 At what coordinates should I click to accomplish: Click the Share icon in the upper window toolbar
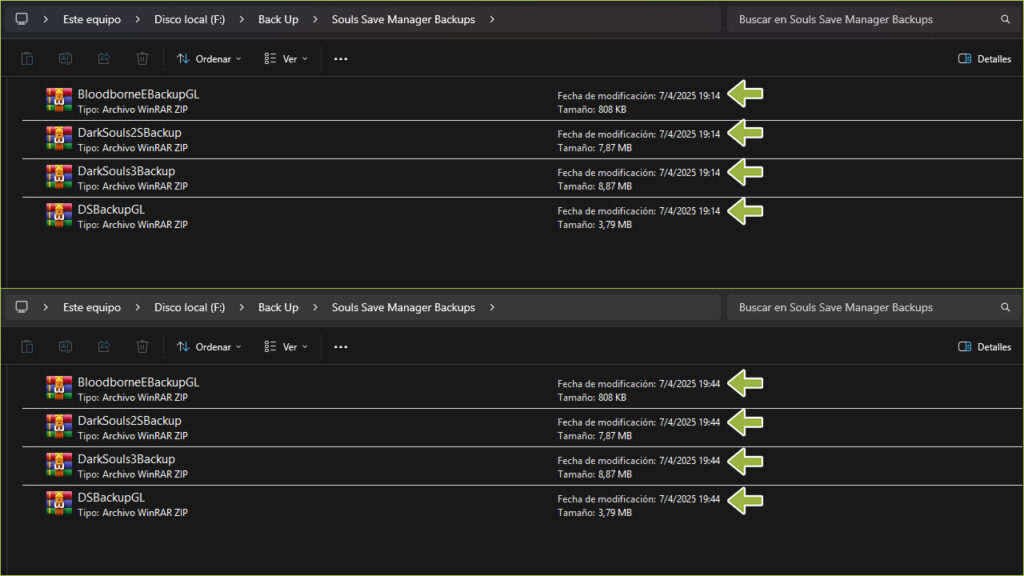point(104,59)
